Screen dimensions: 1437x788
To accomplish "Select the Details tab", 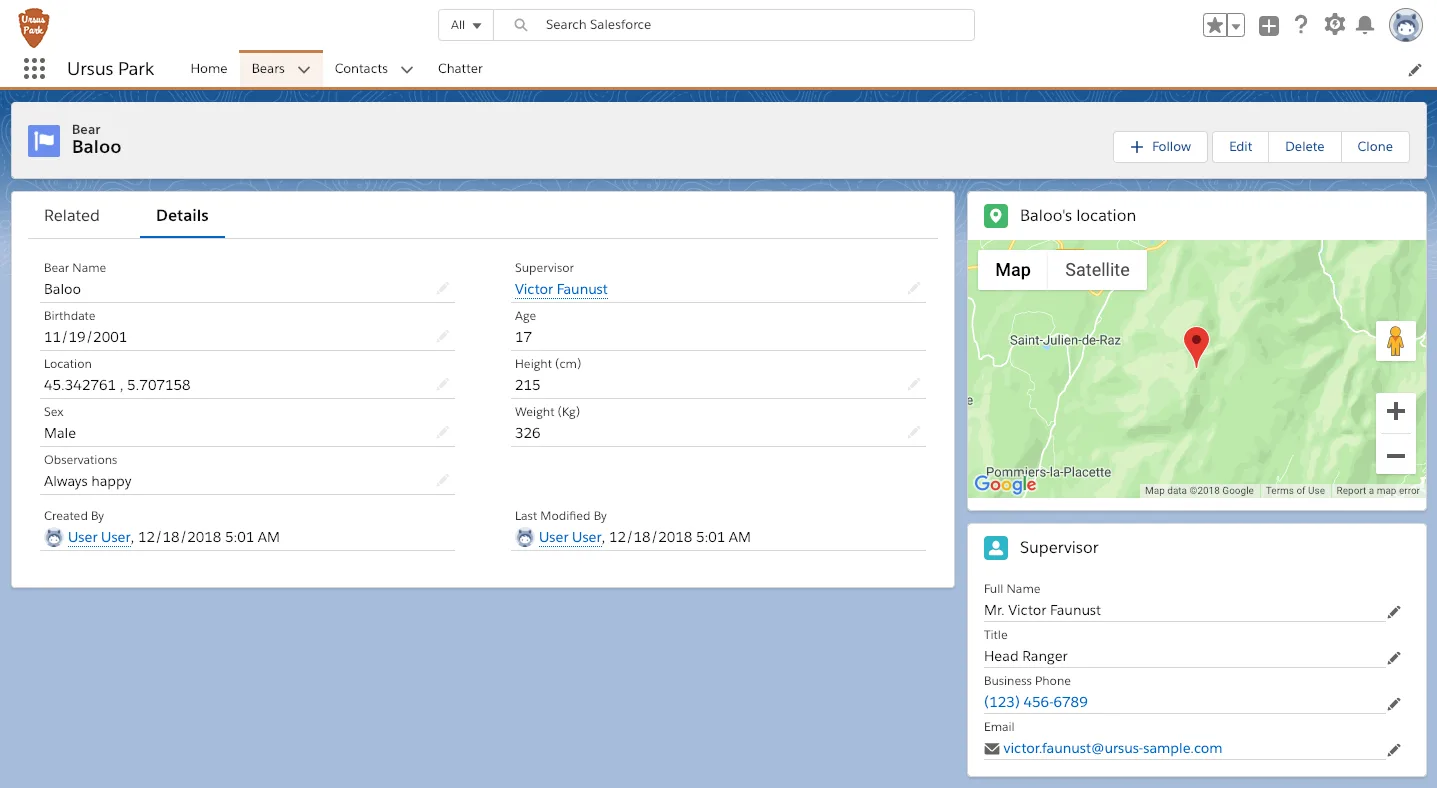I will point(182,215).
